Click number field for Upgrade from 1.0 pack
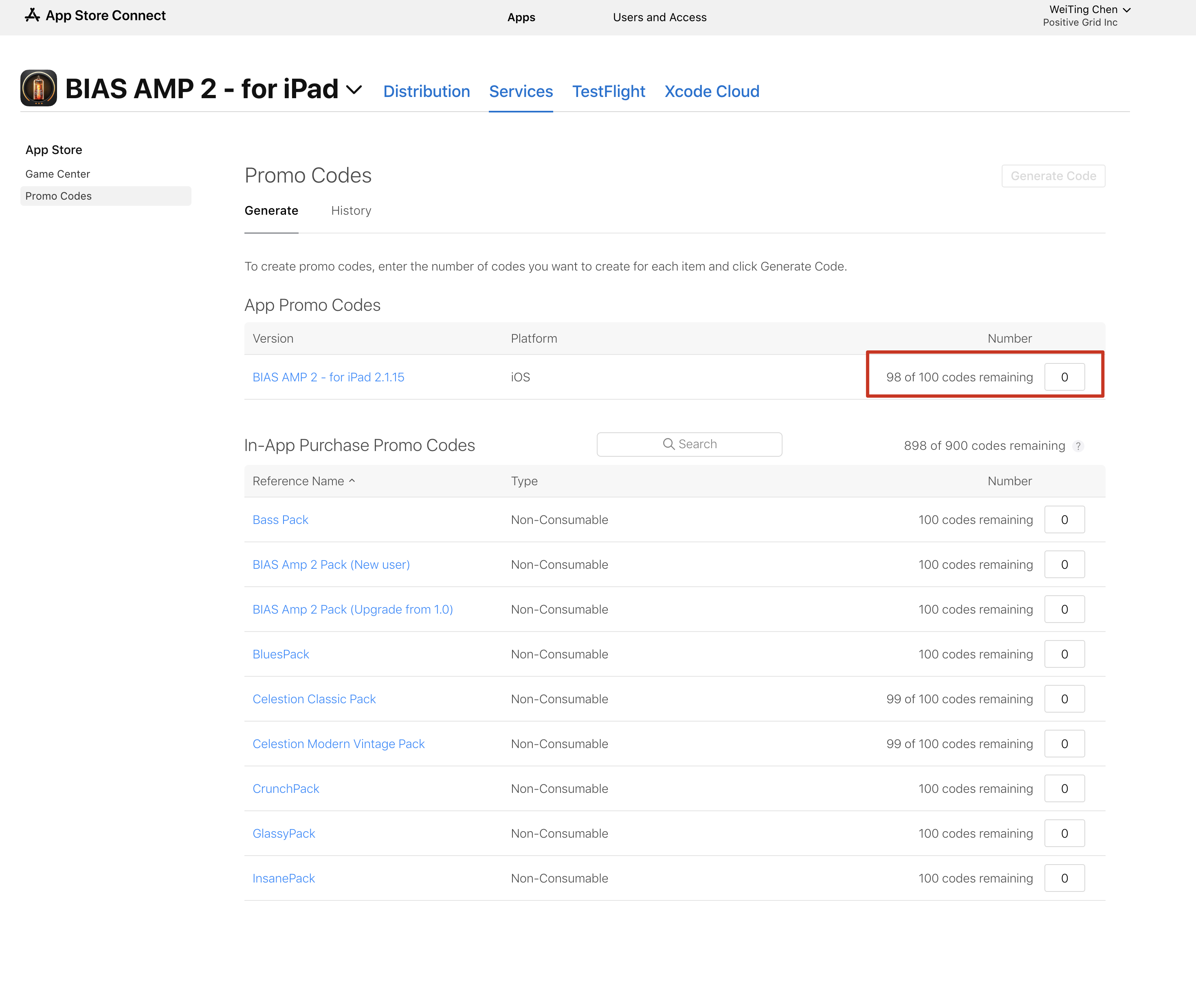Viewport: 1196px width, 1008px height. tap(1065, 609)
